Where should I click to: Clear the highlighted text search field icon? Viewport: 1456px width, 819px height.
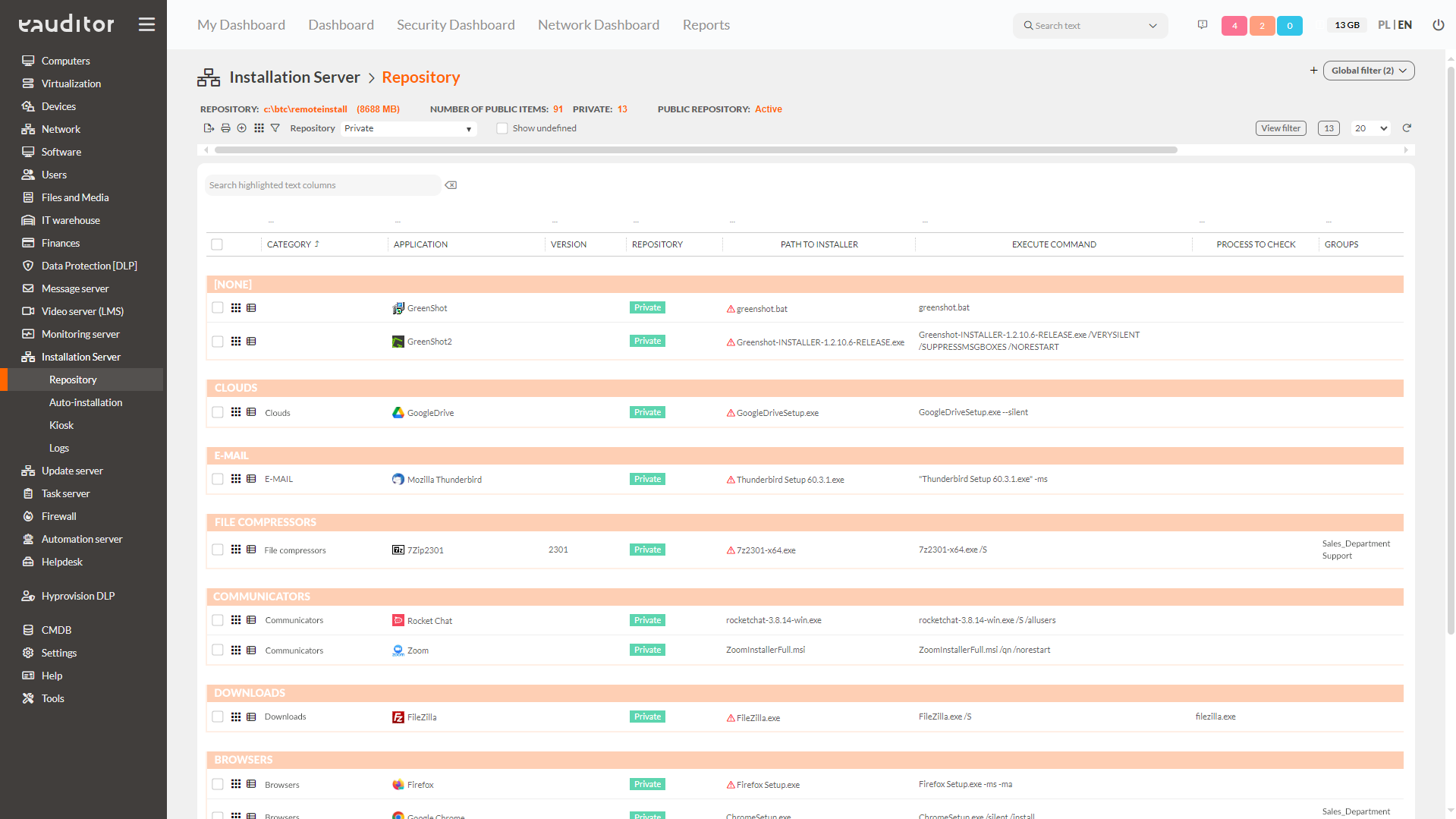(451, 185)
